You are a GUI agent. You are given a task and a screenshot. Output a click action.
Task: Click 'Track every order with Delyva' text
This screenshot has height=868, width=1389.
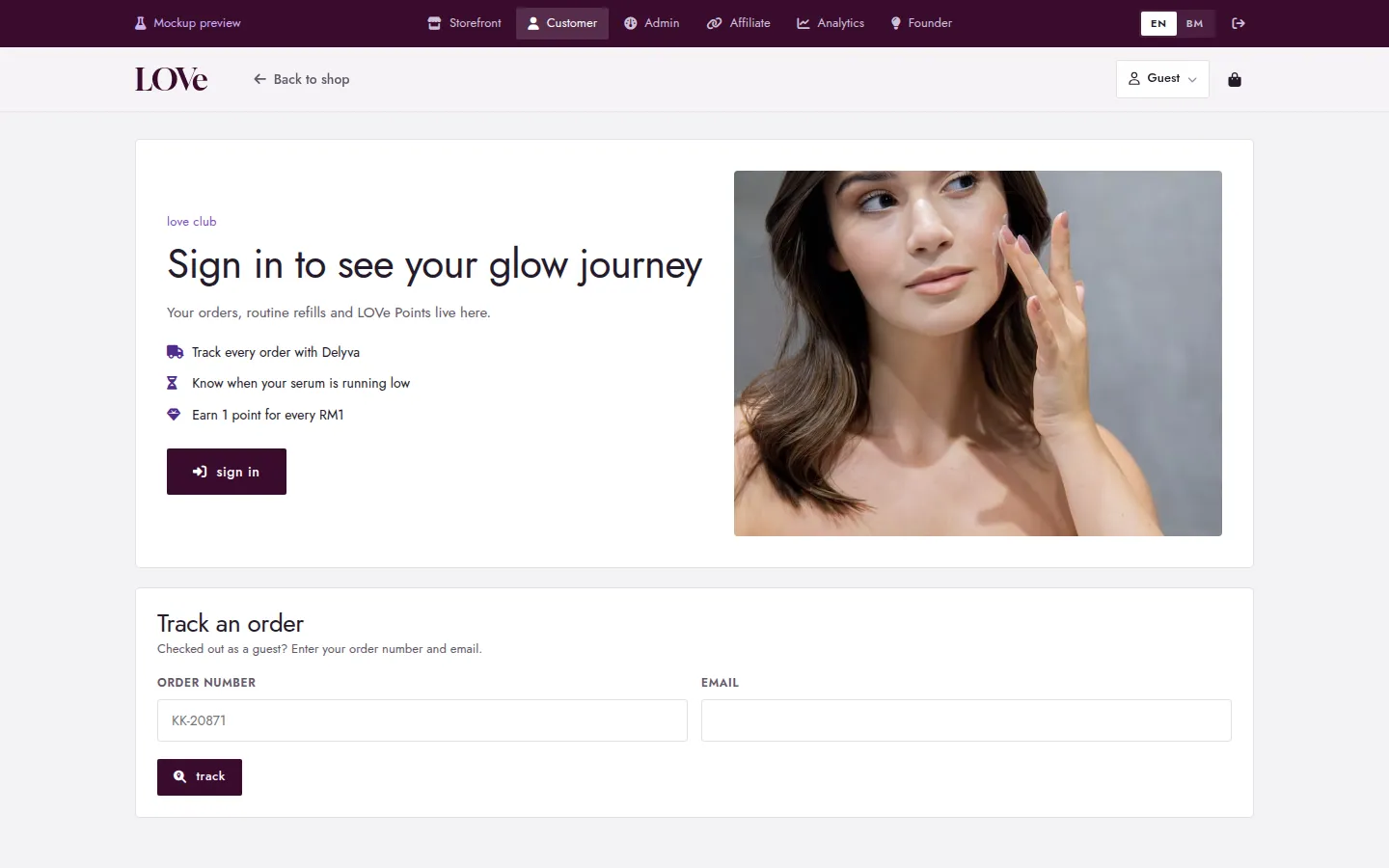276,352
